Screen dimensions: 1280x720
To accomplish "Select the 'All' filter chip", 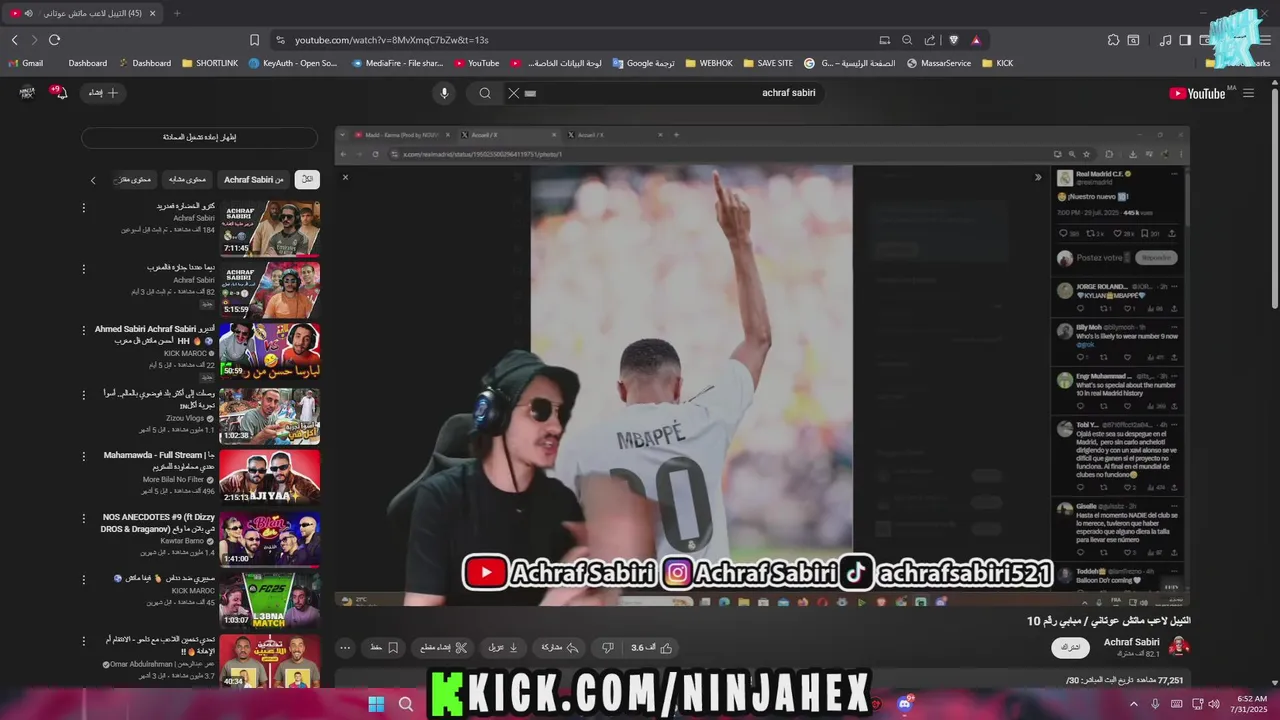I will click(x=307, y=179).
